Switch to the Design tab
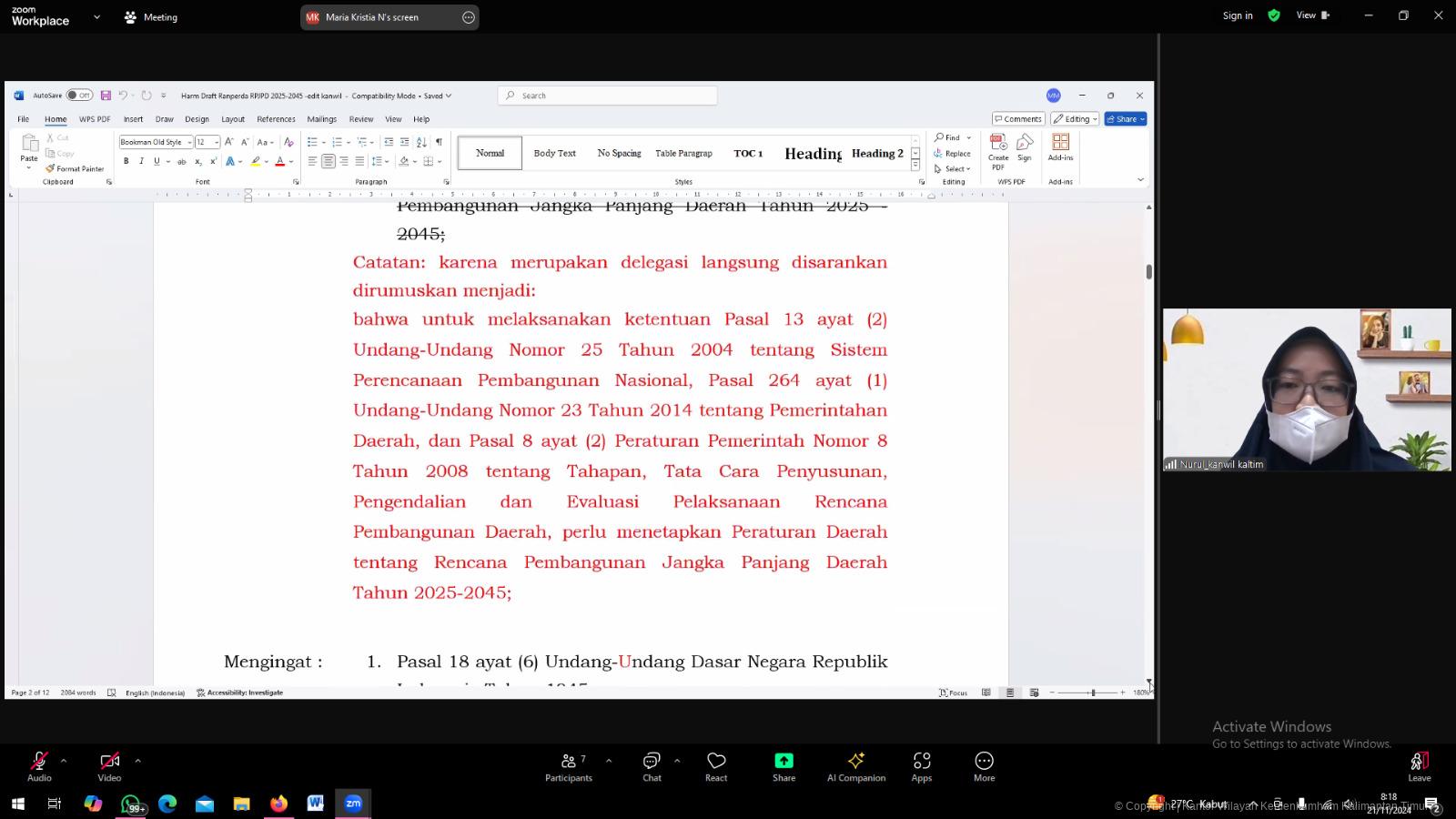 197,119
